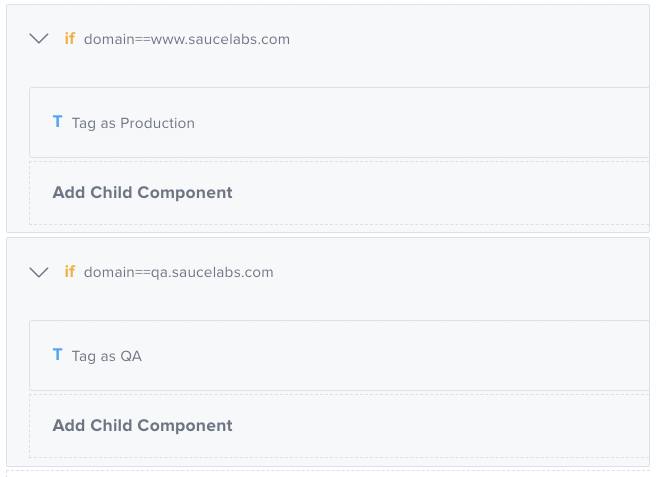Select the domain==qa.saucelabs.com condition text
This screenshot has width=658, height=477.
pyautogui.click(x=178, y=272)
